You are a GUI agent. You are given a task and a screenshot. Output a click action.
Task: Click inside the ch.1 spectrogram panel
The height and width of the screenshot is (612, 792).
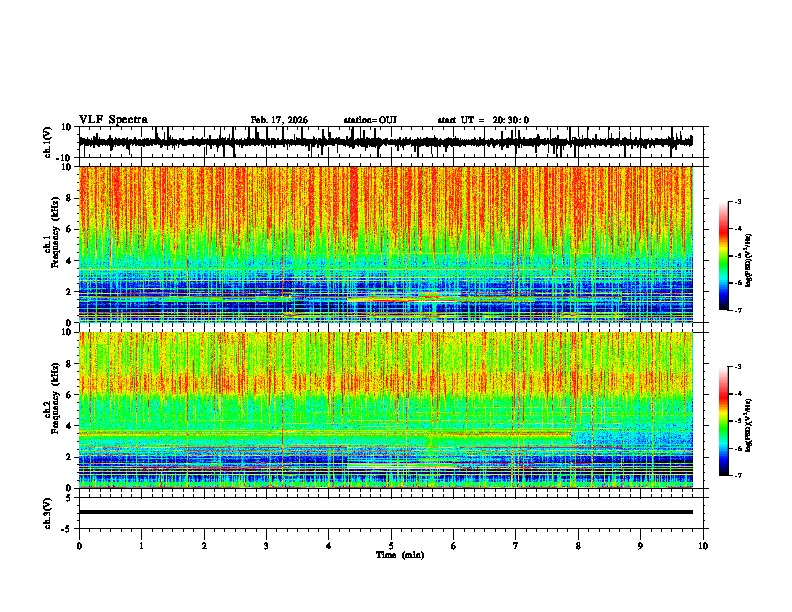[385, 244]
